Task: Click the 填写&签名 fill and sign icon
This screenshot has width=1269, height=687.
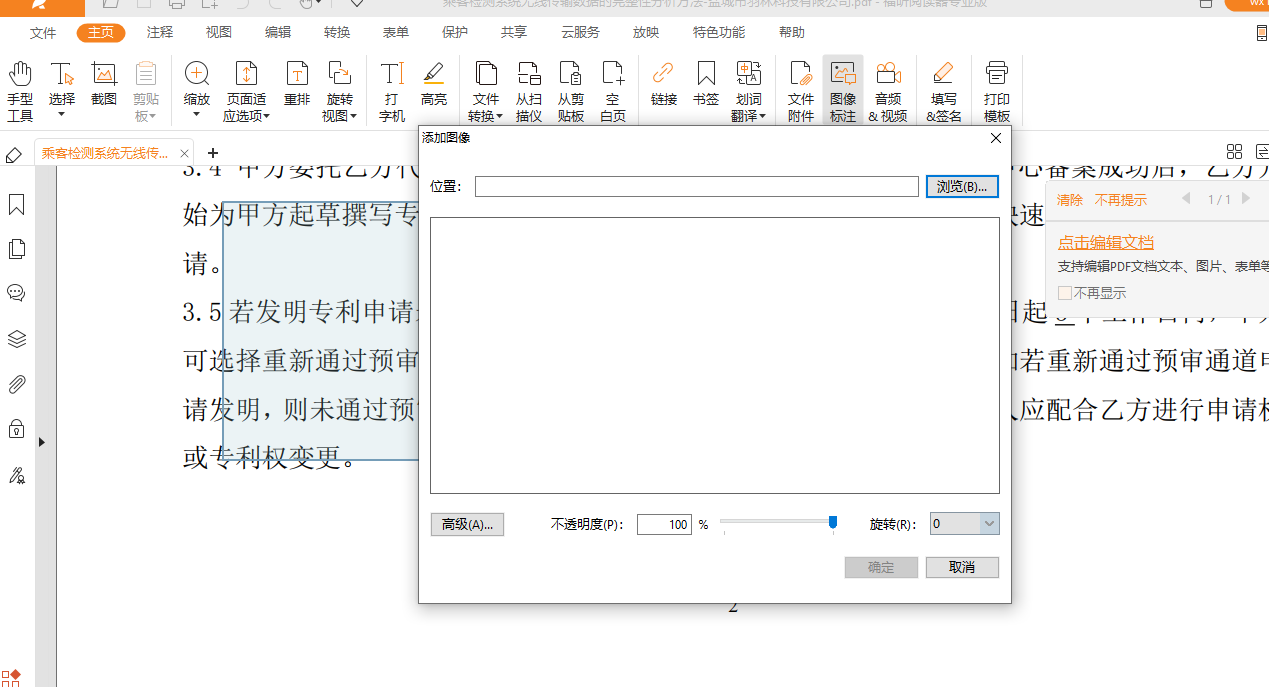Action: pyautogui.click(x=943, y=90)
